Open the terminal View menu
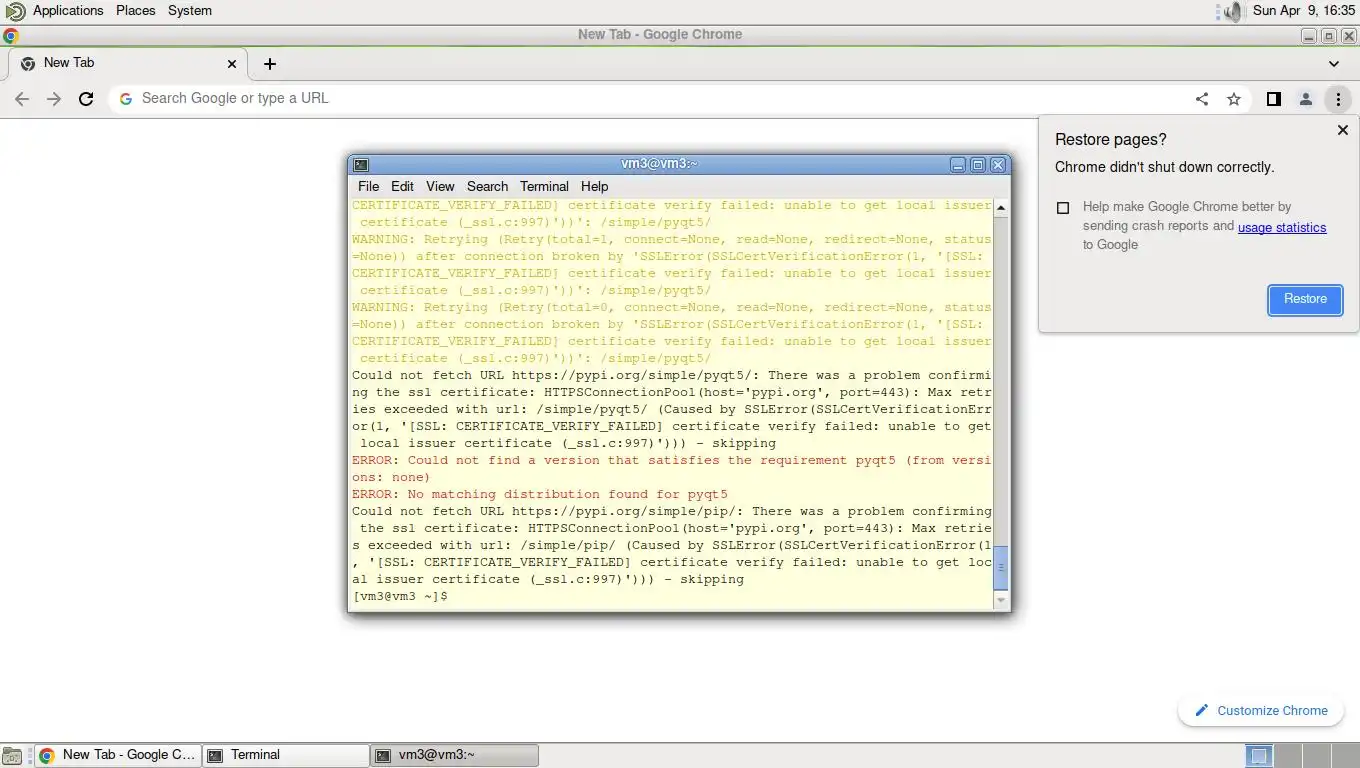 click(x=440, y=186)
